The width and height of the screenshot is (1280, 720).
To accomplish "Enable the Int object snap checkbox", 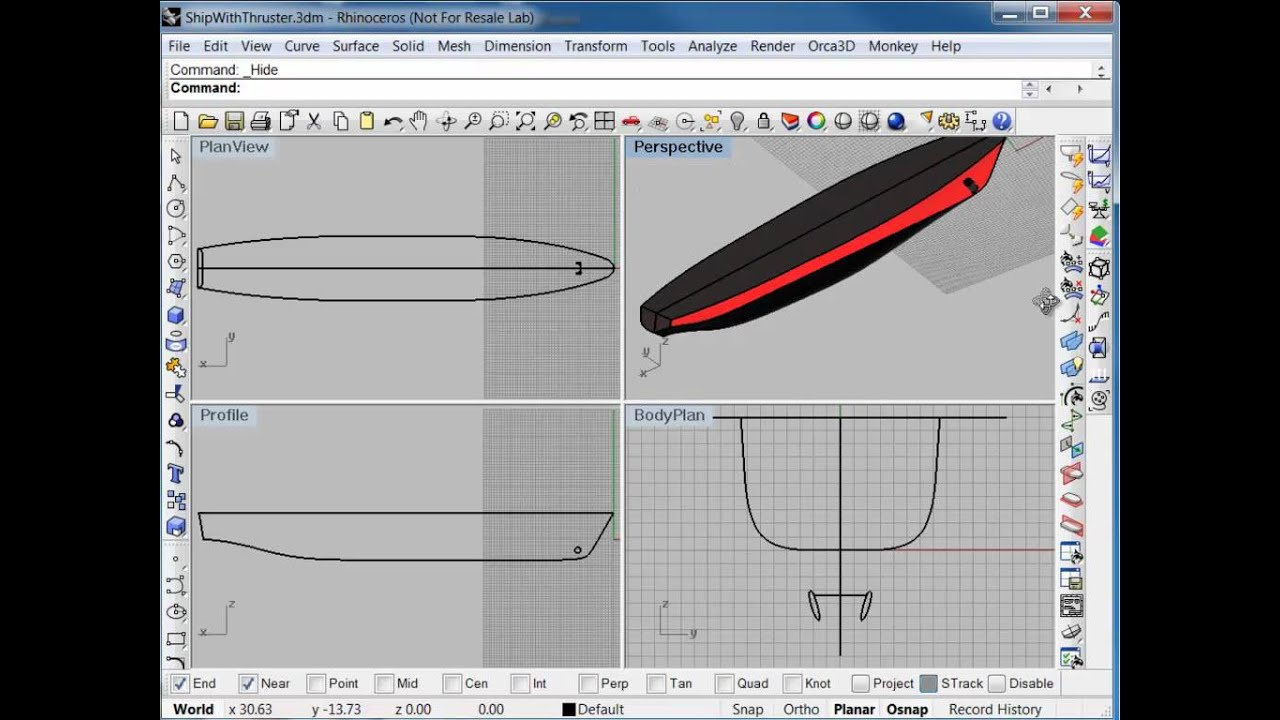I will click(520, 683).
